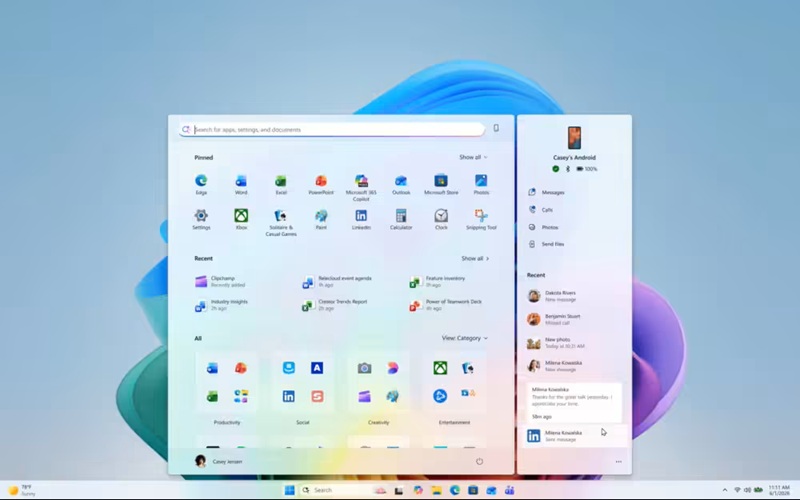
Task: Open Microsoft 365 Copilot
Action: coord(361,187)
